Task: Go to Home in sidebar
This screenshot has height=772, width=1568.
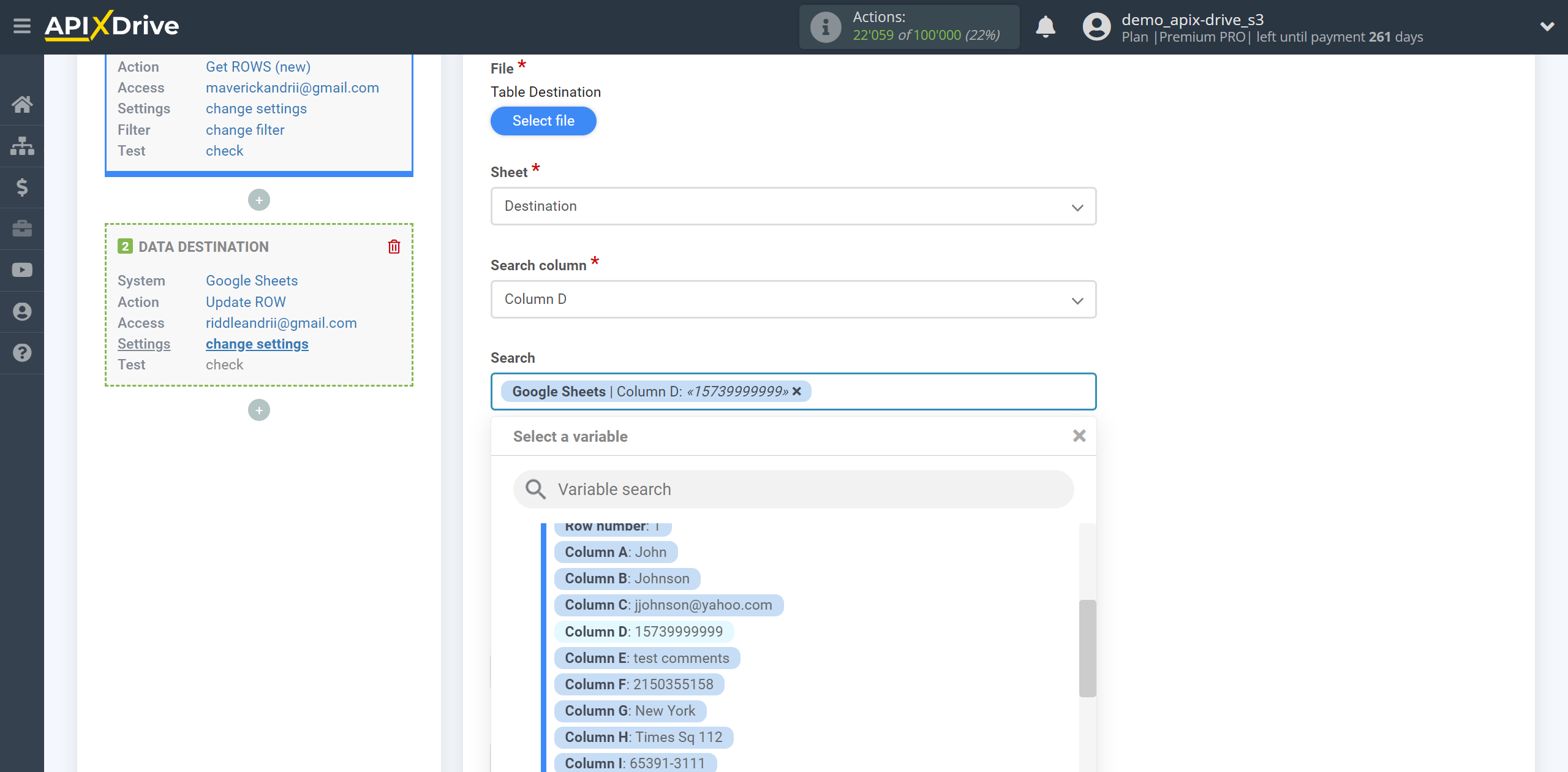Action: pos(22,104)
